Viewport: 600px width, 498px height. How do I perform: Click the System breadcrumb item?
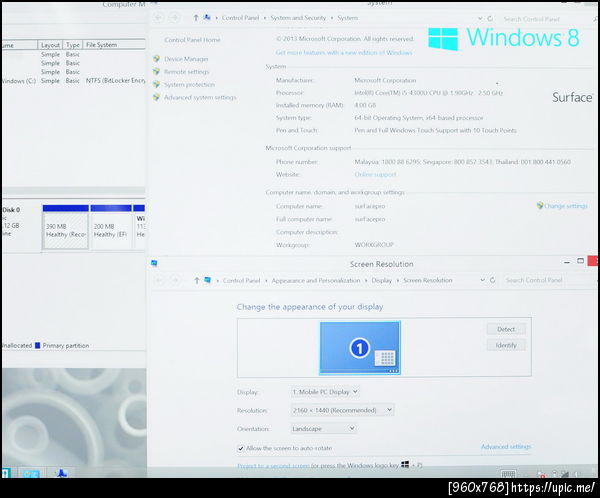click(x=347, y=18)
